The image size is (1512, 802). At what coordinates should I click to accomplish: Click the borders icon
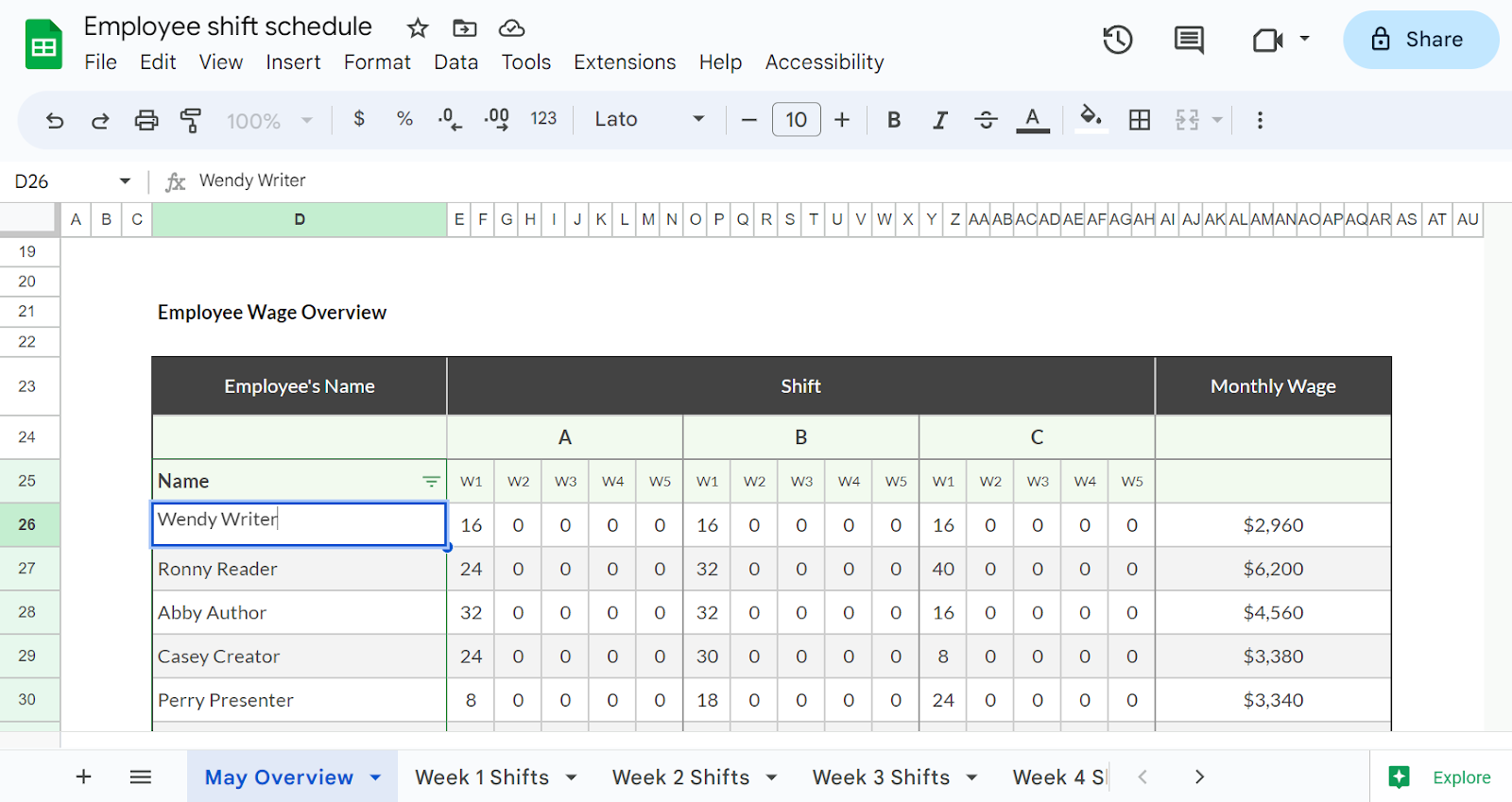click(x=1140, y=120)
